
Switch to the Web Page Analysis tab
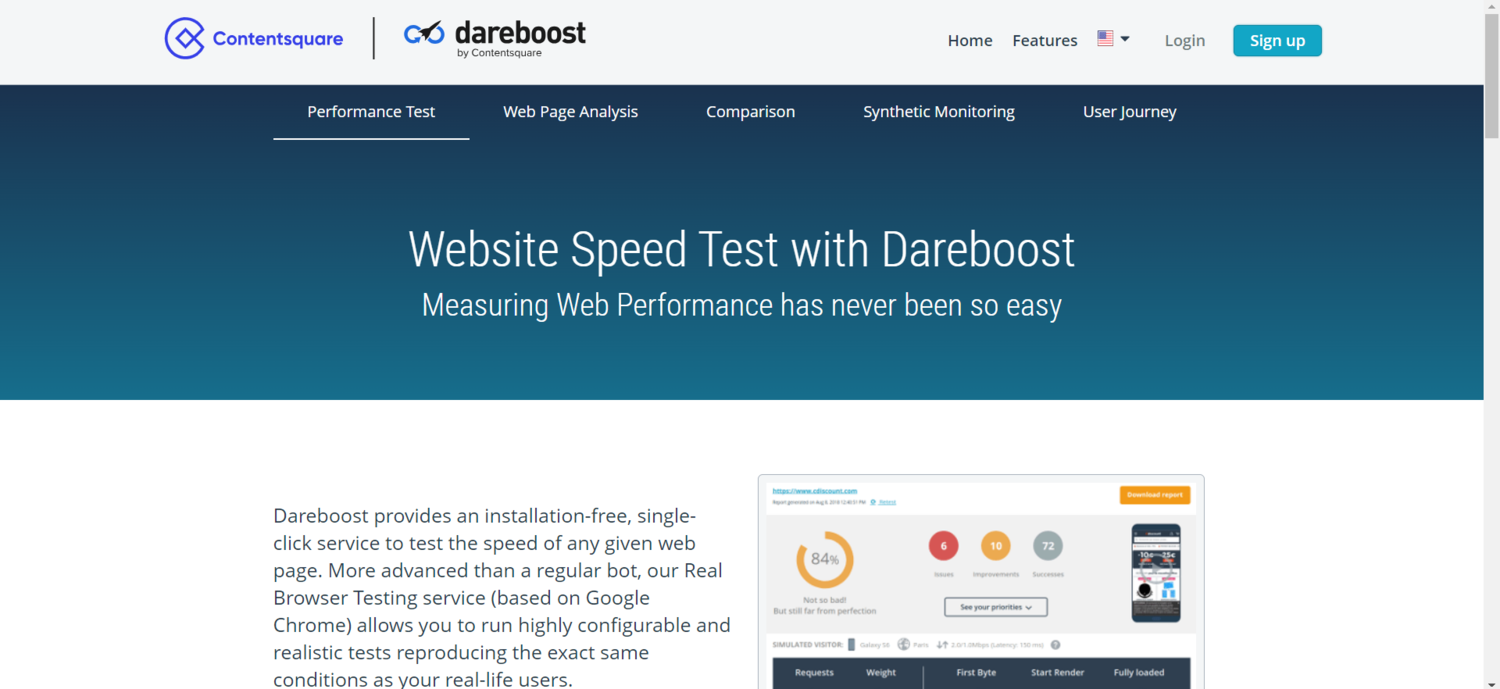pos(570,112)
